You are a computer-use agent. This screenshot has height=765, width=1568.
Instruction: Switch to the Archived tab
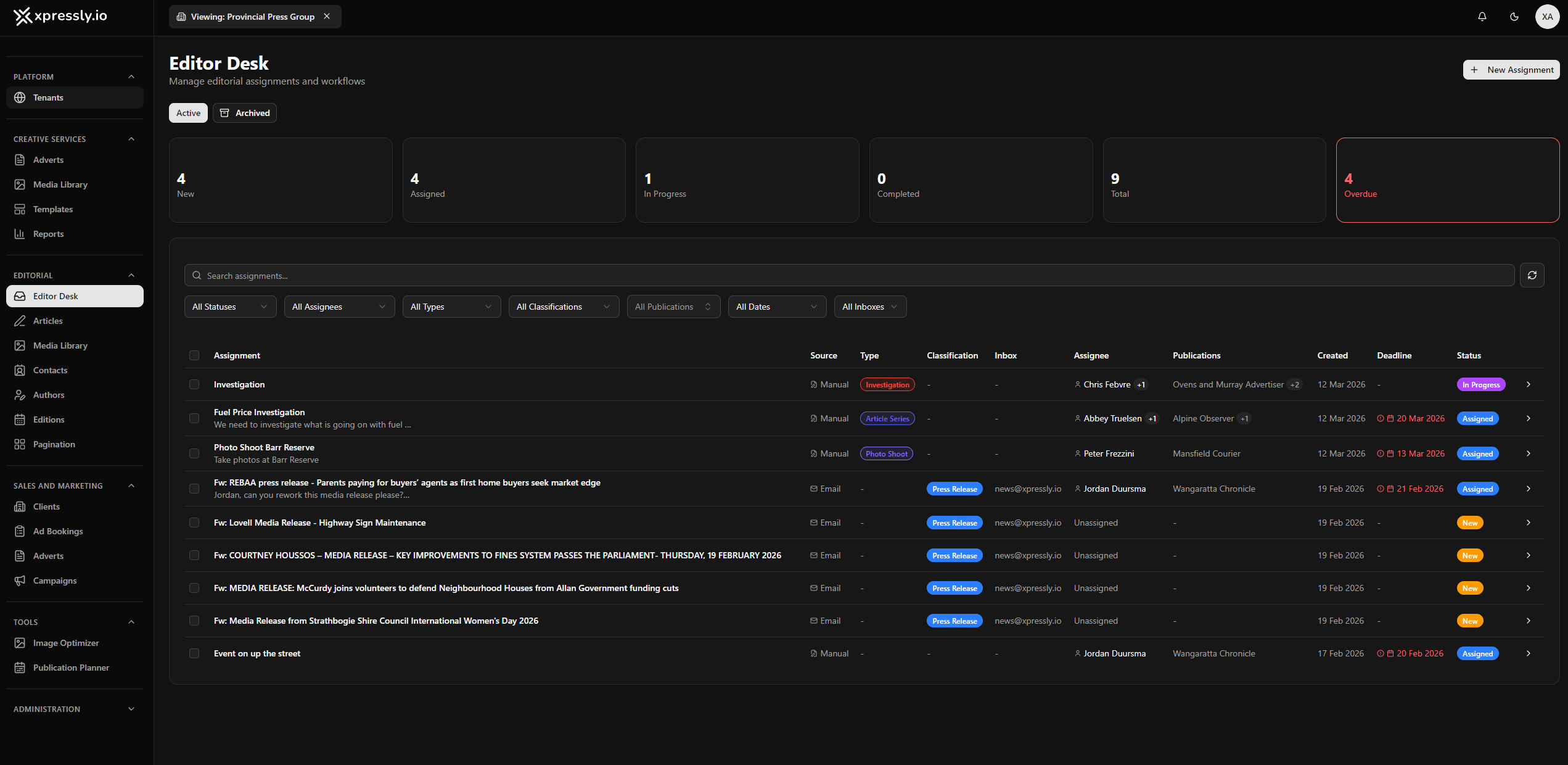tap(244, 112)
